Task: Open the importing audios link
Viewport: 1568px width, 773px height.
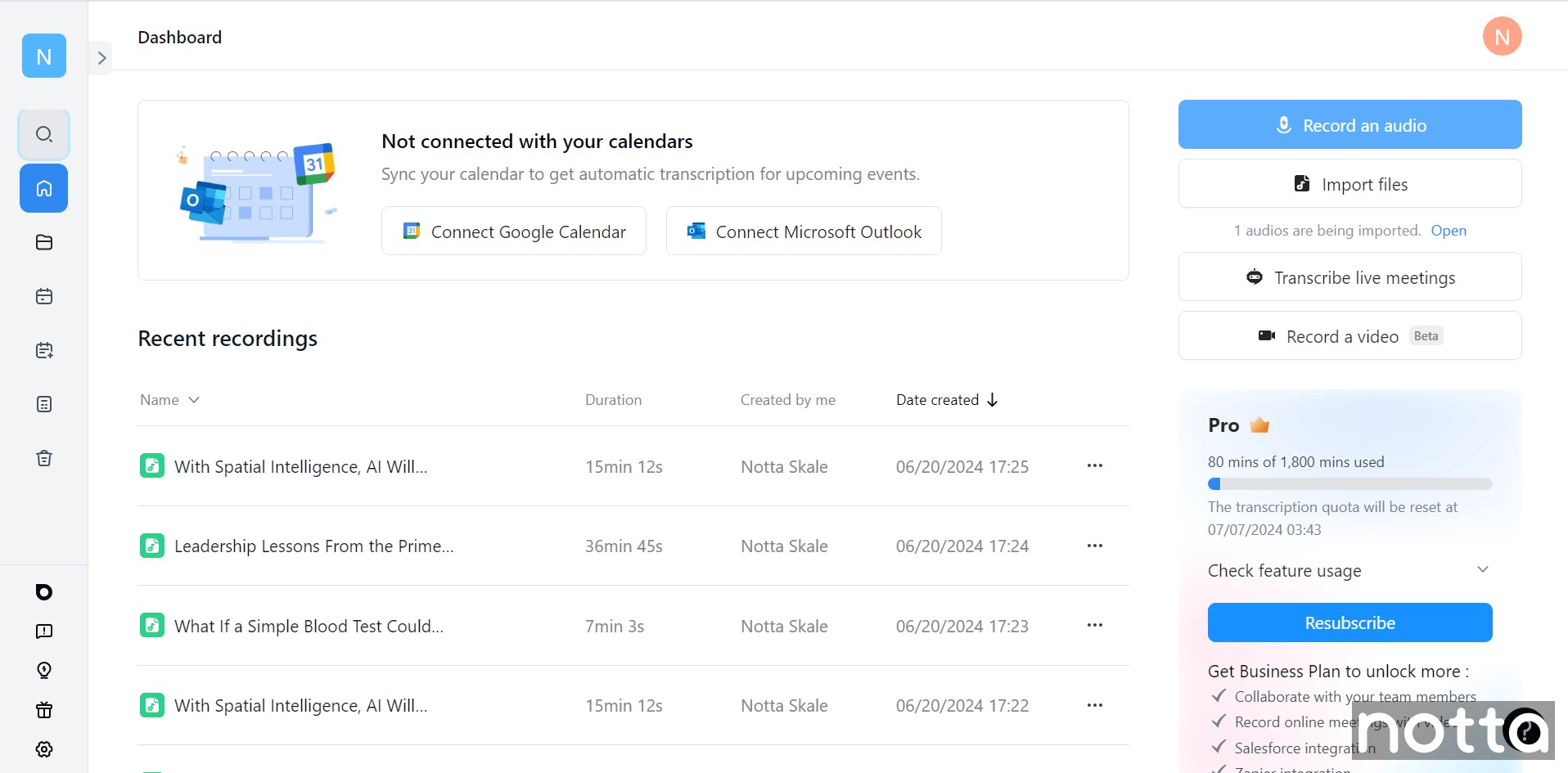Action: pos(1449,231)
